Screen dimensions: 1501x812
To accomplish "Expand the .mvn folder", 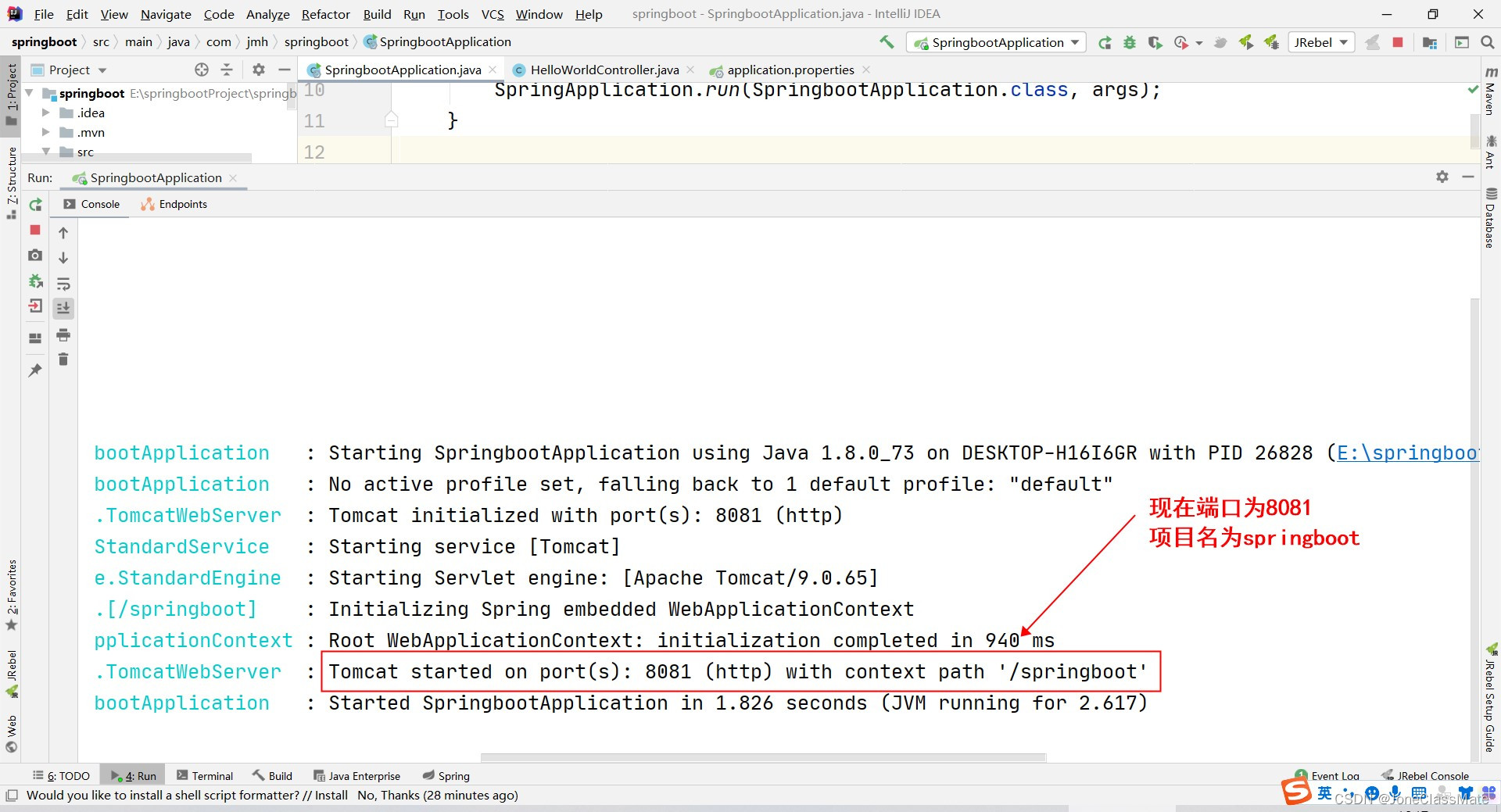I will (x=45, y=132).
